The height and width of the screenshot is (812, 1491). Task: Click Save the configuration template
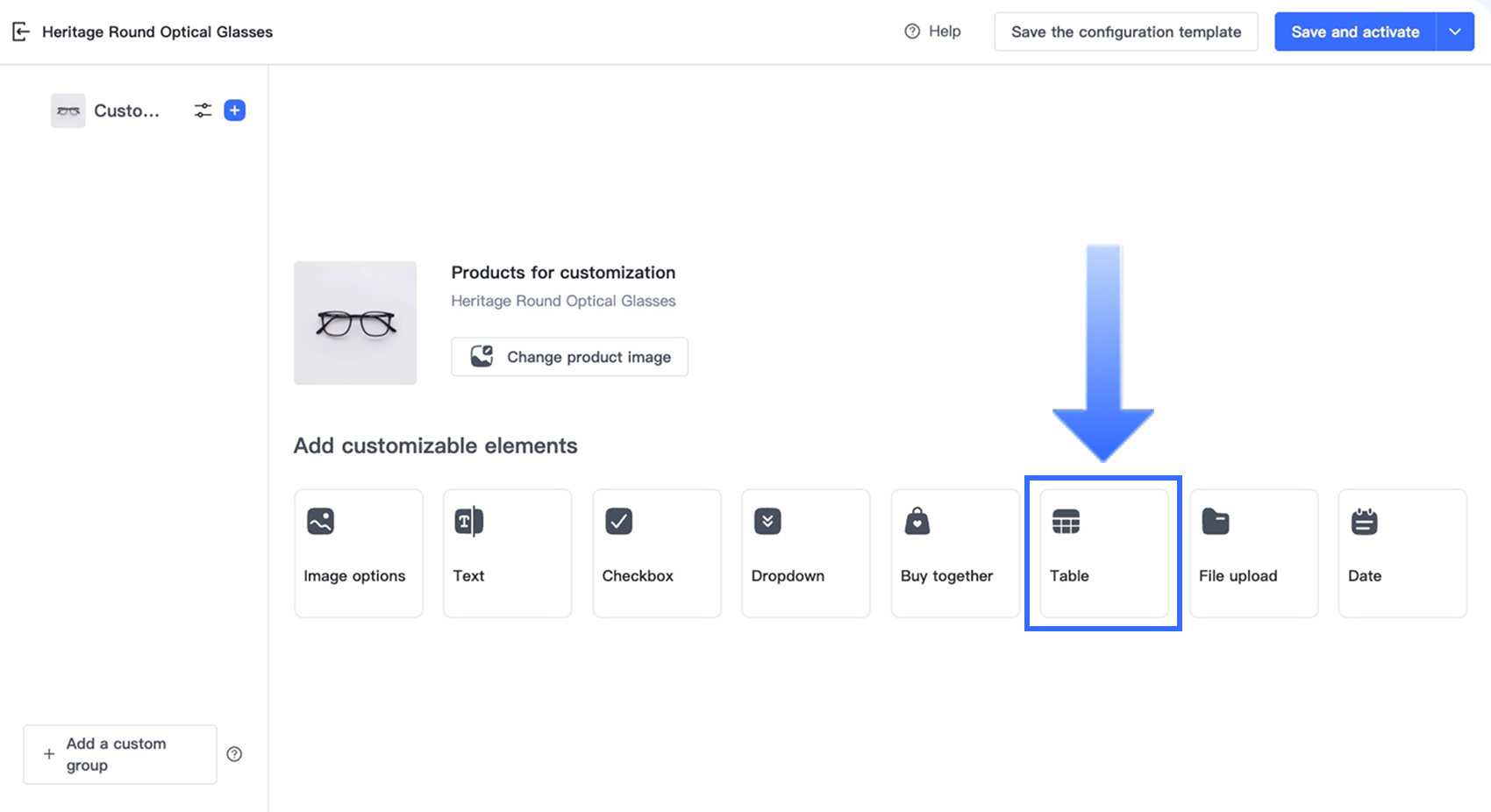click(x=1126, y=32)
